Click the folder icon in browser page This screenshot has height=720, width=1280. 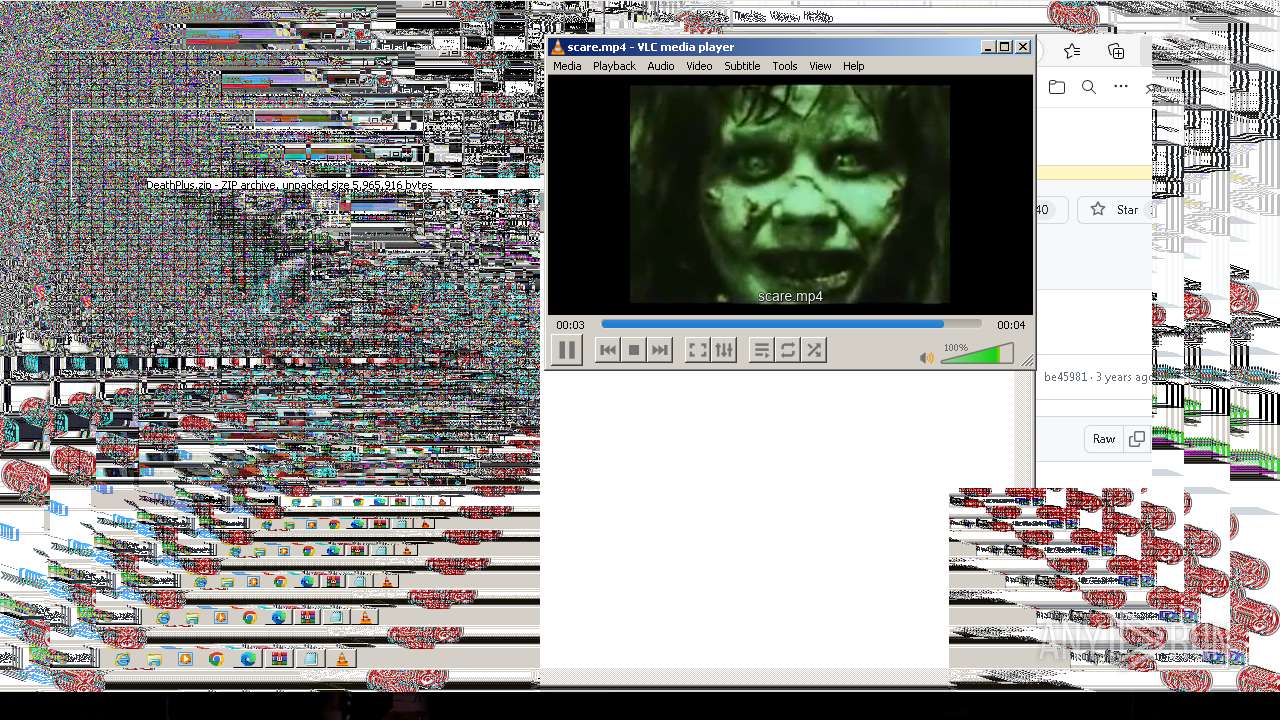coord(1057,87)
